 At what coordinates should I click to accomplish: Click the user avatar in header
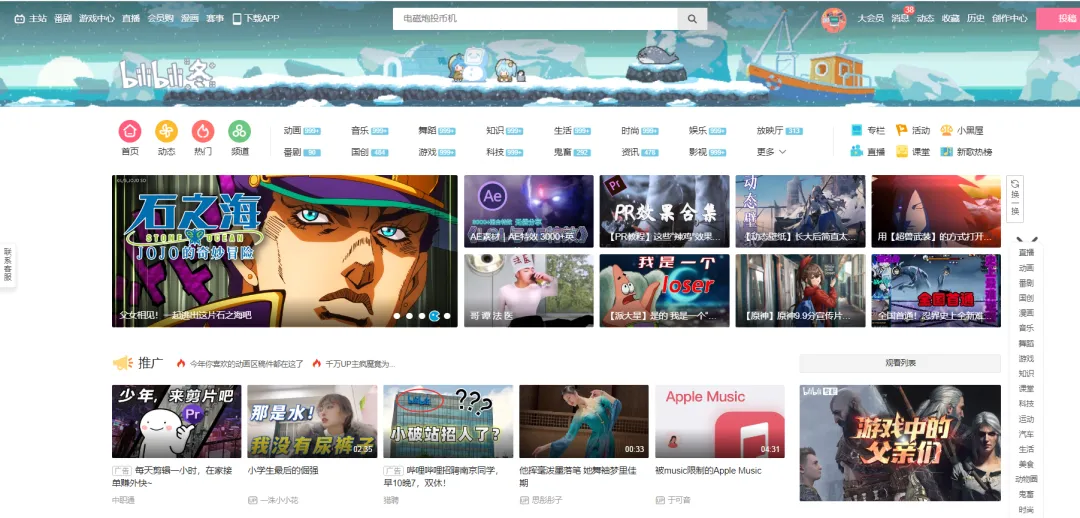tap(833, 19)
